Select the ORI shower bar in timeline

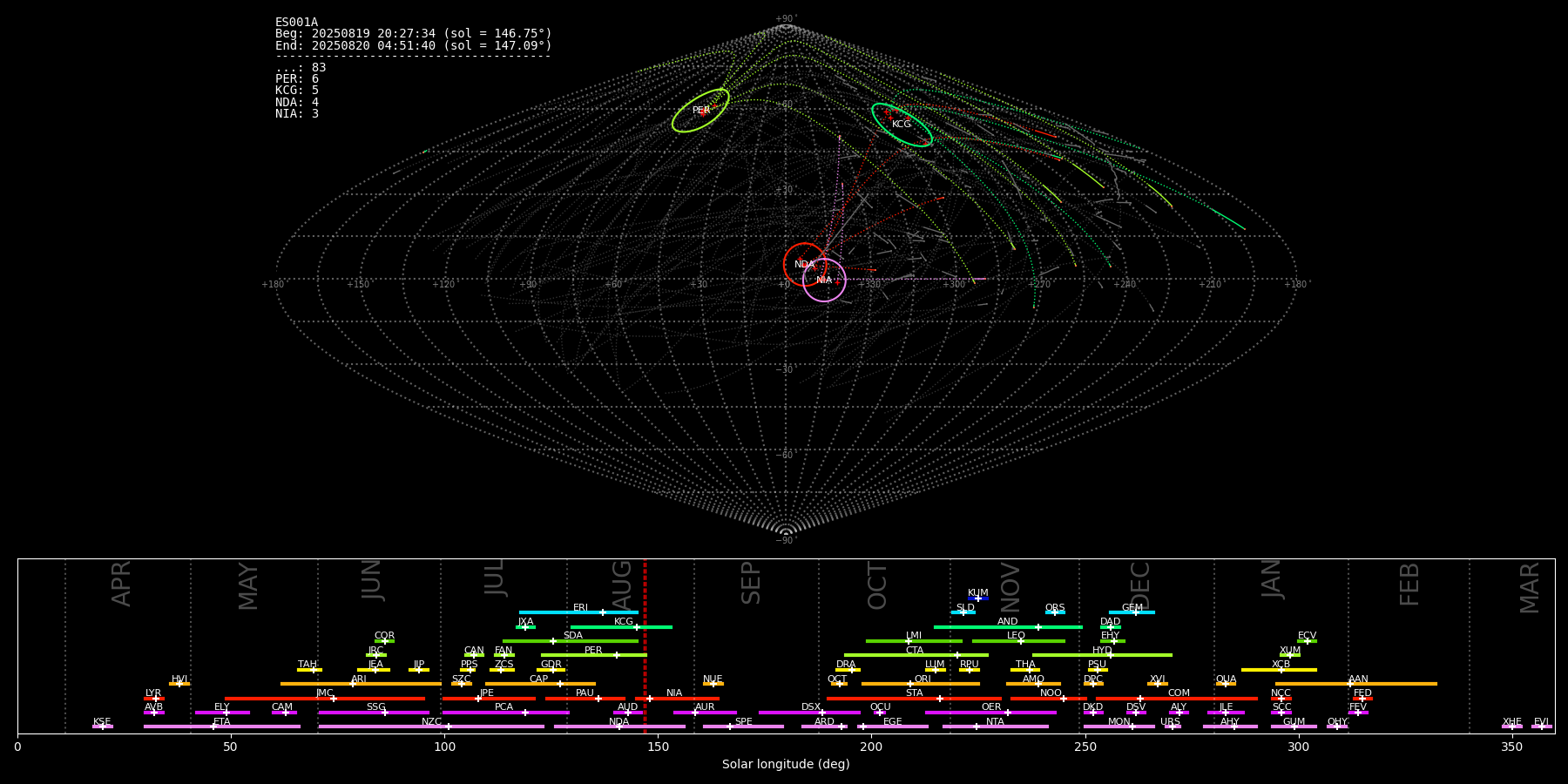(921, 684)
